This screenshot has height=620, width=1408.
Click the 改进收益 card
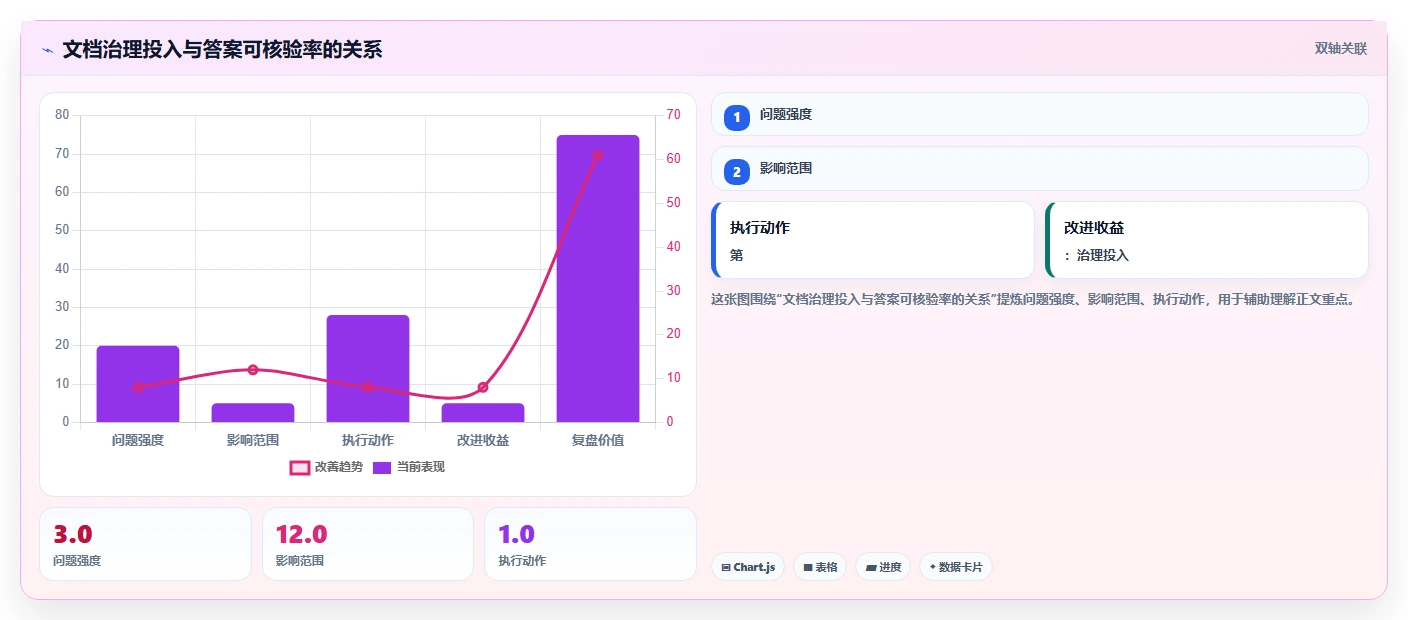(x=1206, y=240)
